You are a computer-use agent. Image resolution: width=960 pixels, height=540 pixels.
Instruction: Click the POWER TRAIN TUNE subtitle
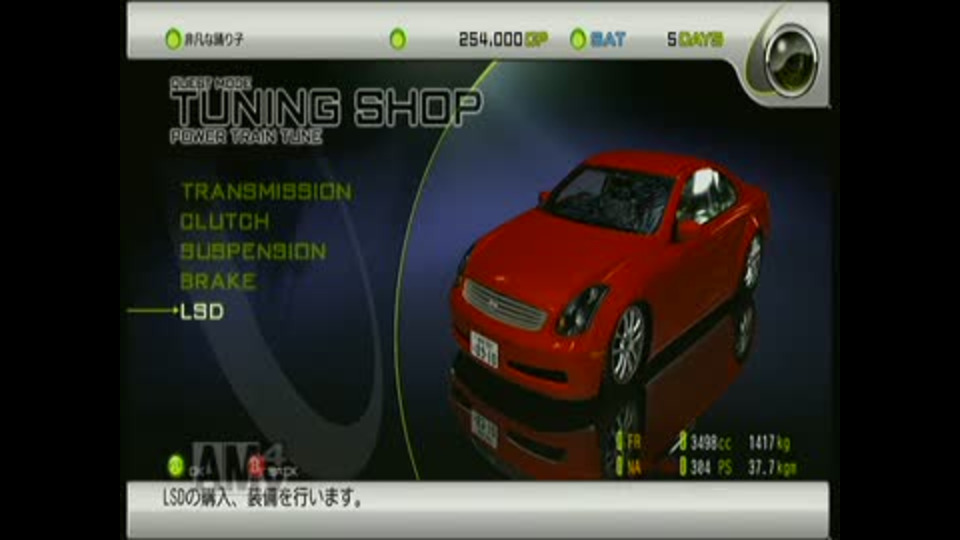pyautogui.click(x=246, y=137)
